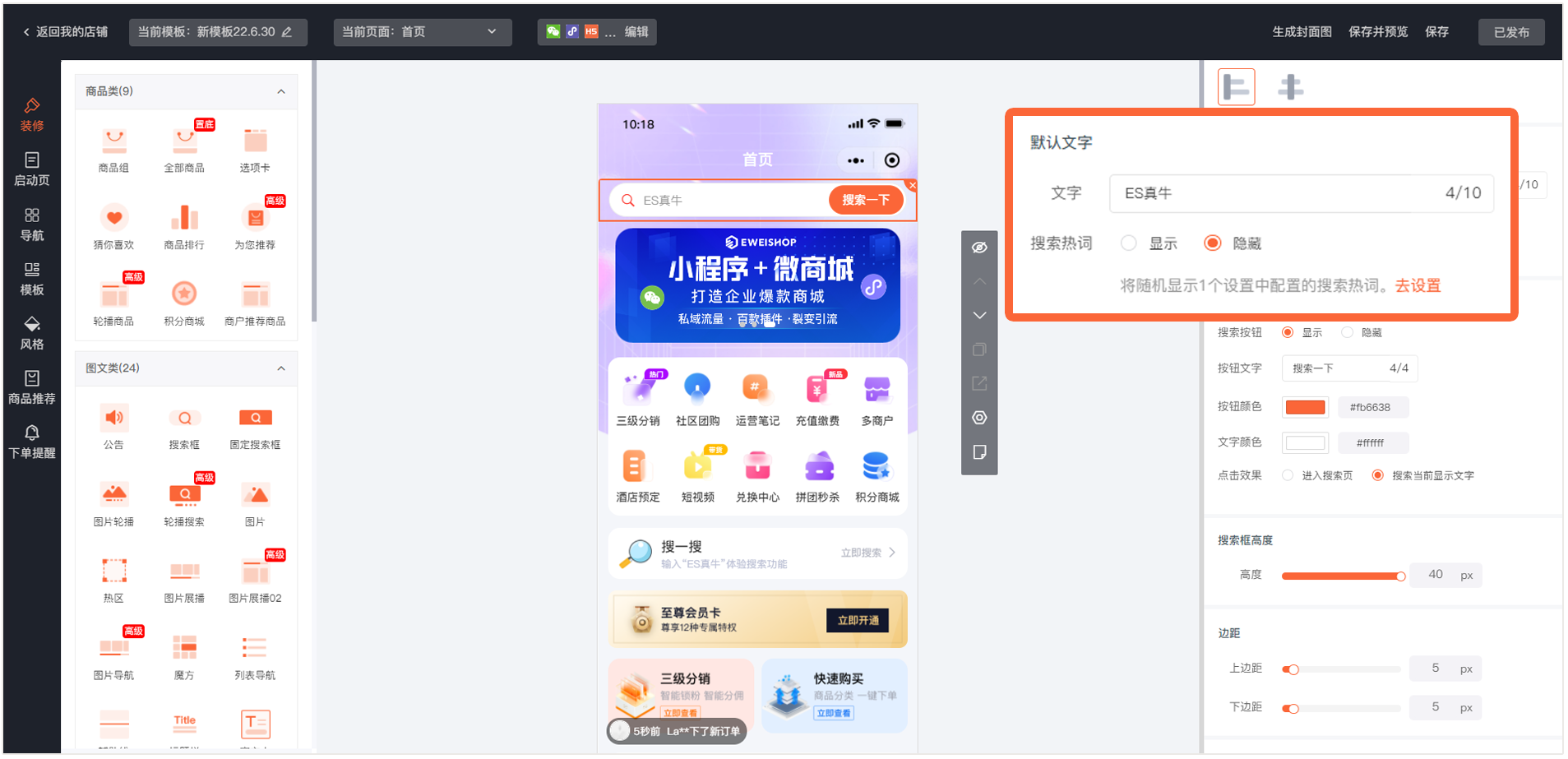The height and width of the screenshot is (759, 1568).
Task: Follow the 去设置 link
Action: click(1418, 286)
